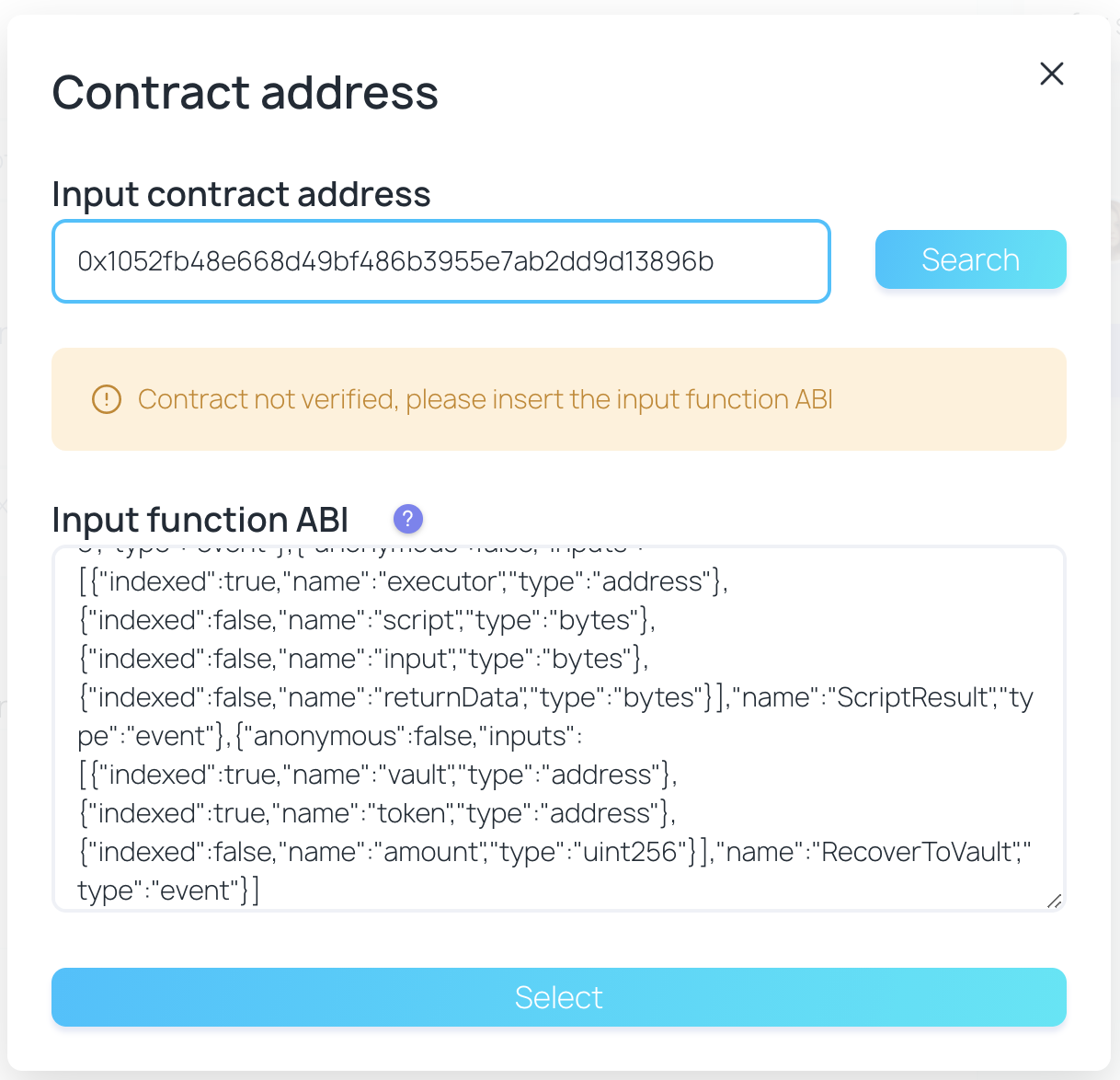Focus the contract address input field

point(441,261)
